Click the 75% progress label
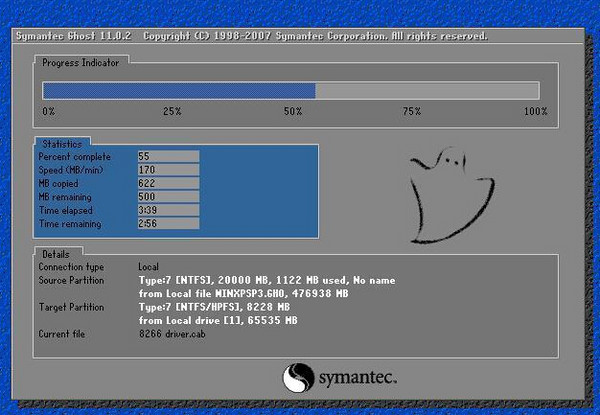600x415 pixels. [412, 111]
